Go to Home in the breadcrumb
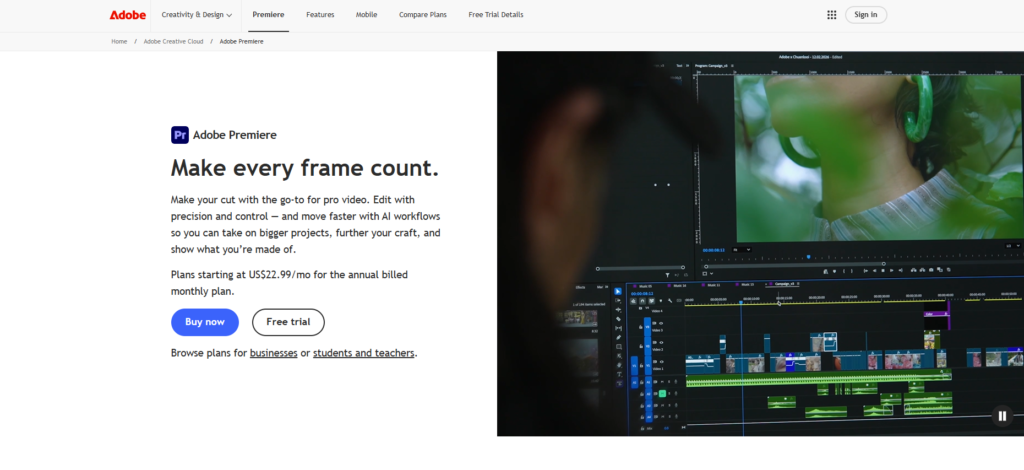The image size is (1024, 470). coord(119,42)
